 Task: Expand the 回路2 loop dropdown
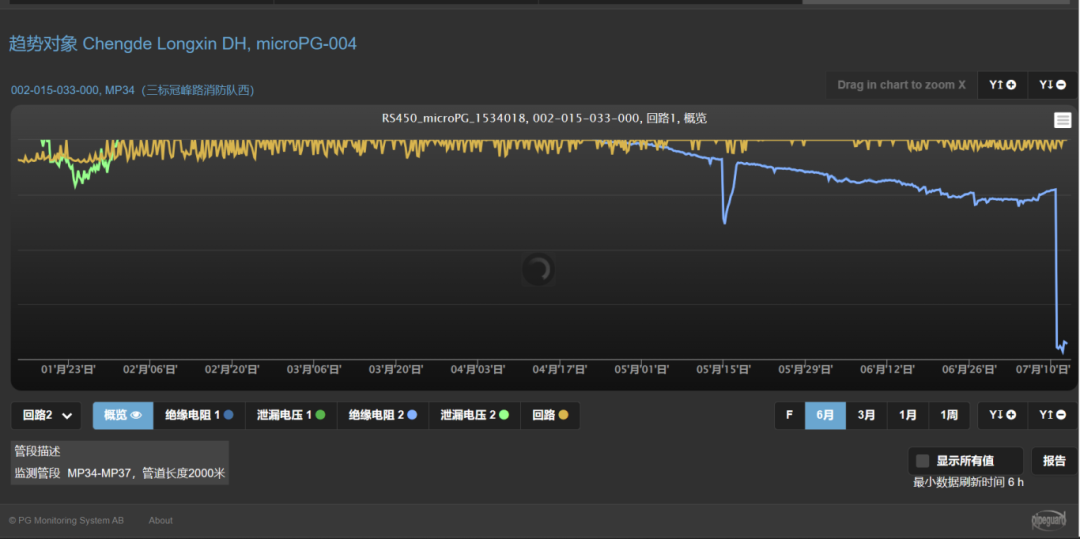47,415
